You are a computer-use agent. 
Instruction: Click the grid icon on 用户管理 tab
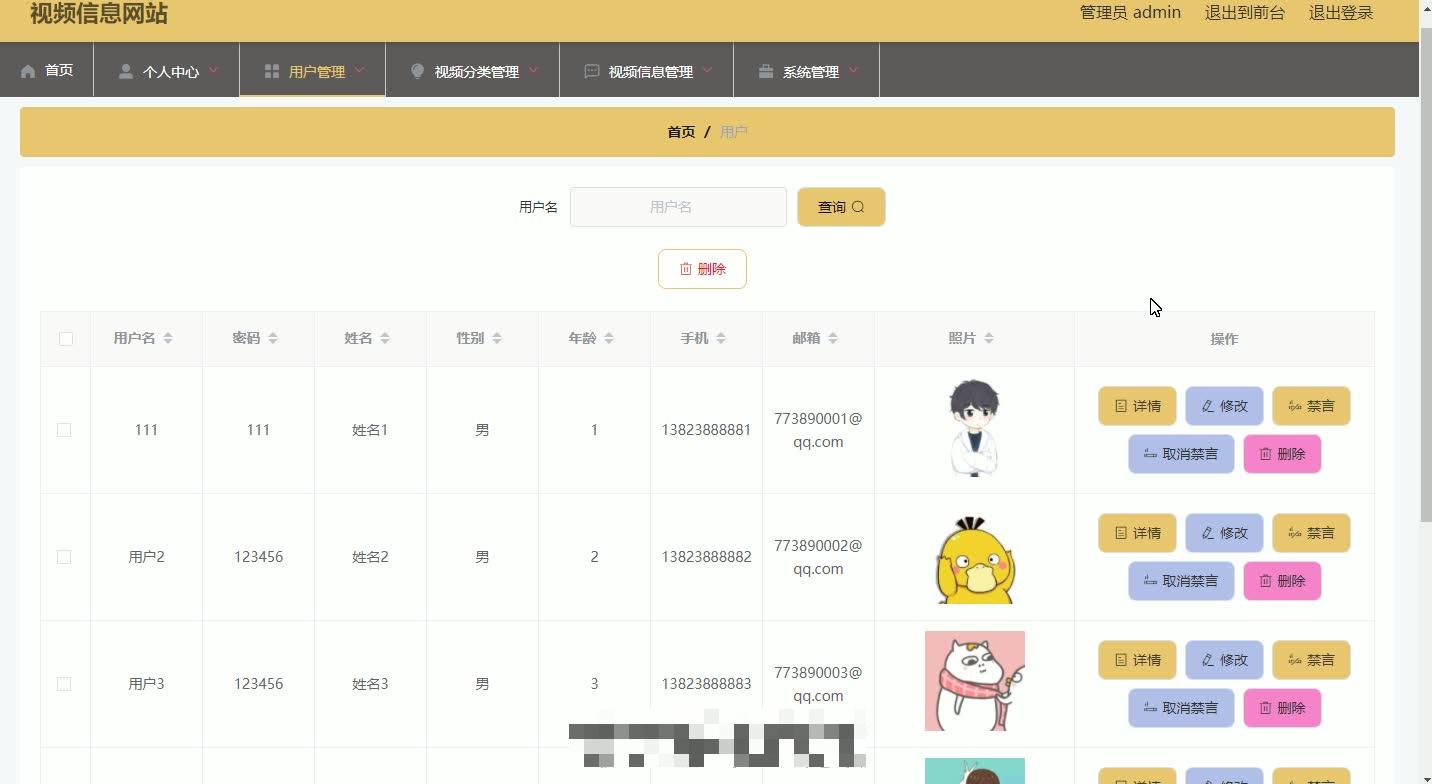click(272, 70)
